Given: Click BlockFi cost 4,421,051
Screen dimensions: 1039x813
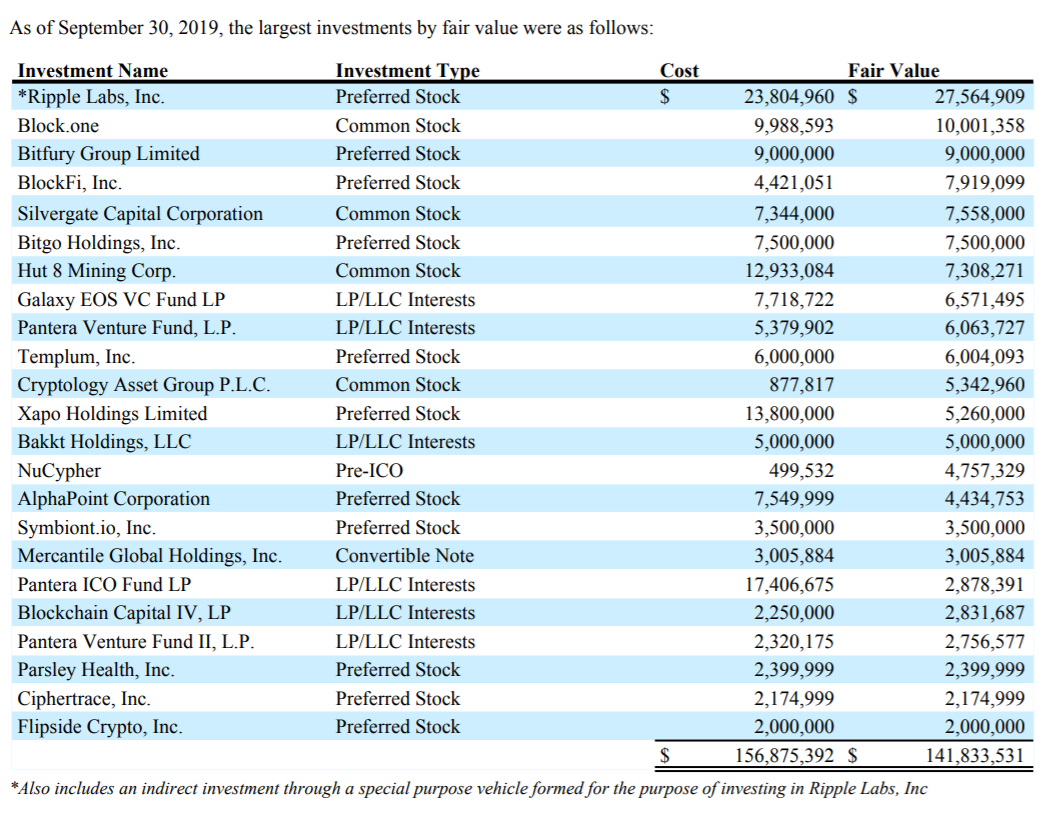Looking at the screenshot, I should coord(794,183).
